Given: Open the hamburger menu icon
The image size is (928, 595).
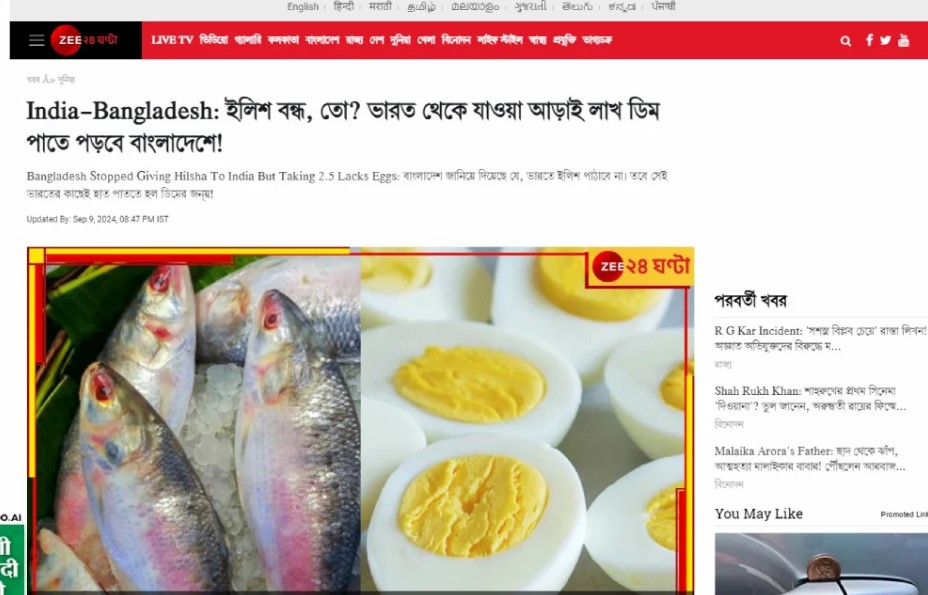Looking at the screenshot, I should click(x=37, y=40).
